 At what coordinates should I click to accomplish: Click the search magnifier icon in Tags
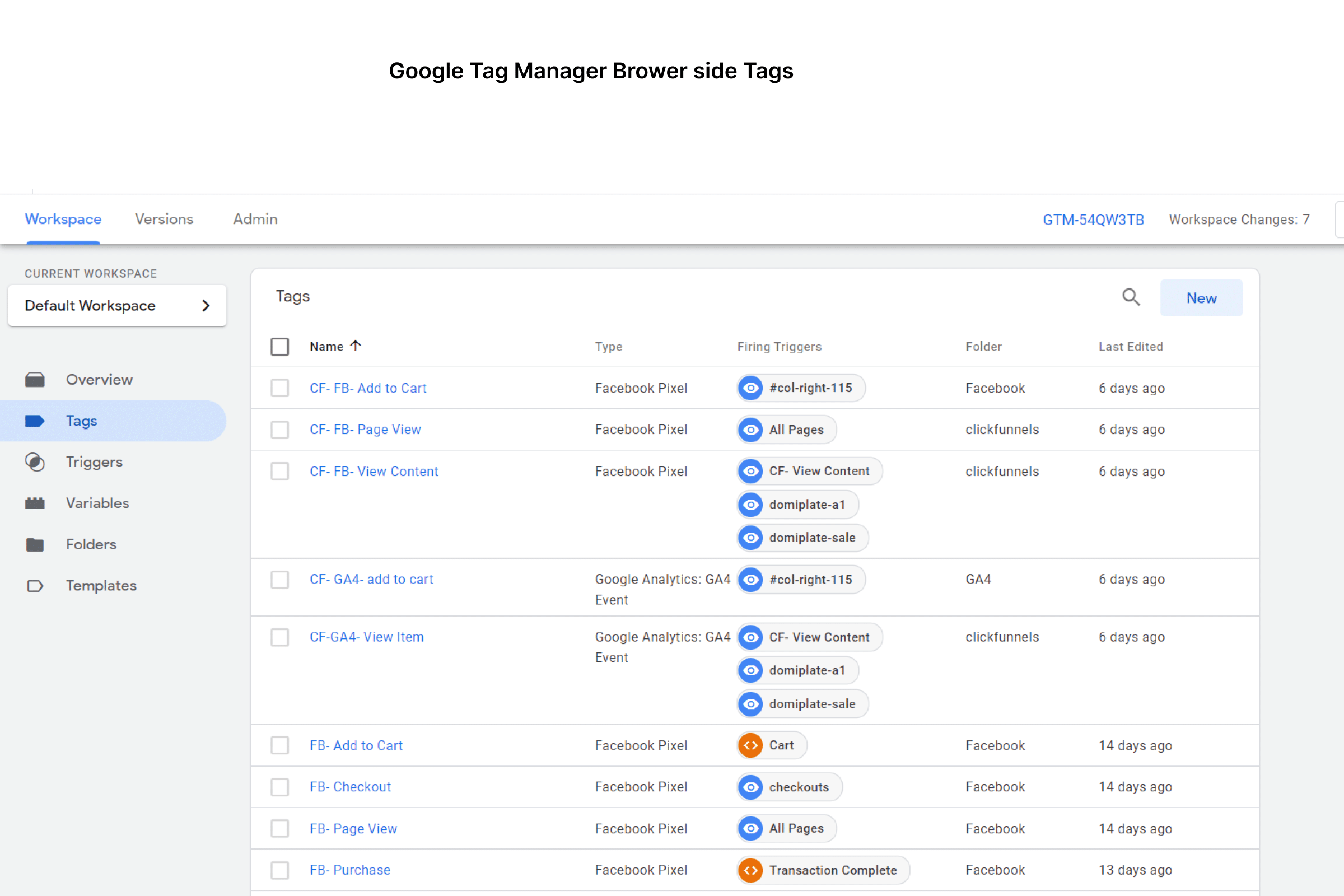pyautogui.click(x=1130, y=297)
